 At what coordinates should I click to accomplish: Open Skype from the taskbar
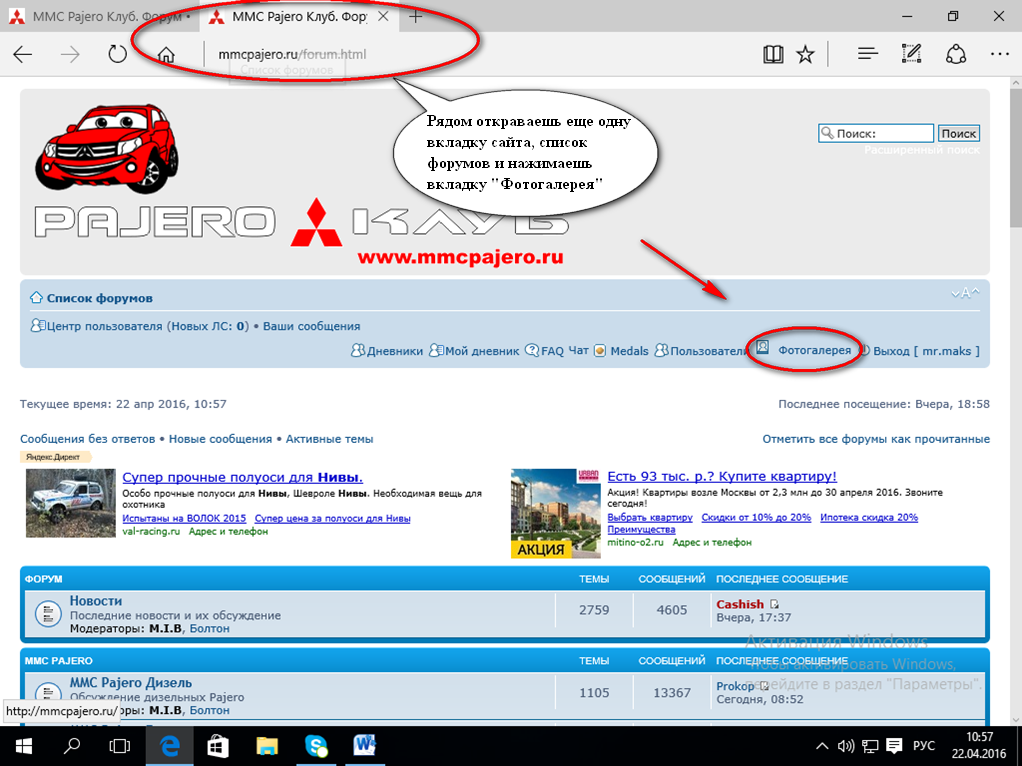317,745
